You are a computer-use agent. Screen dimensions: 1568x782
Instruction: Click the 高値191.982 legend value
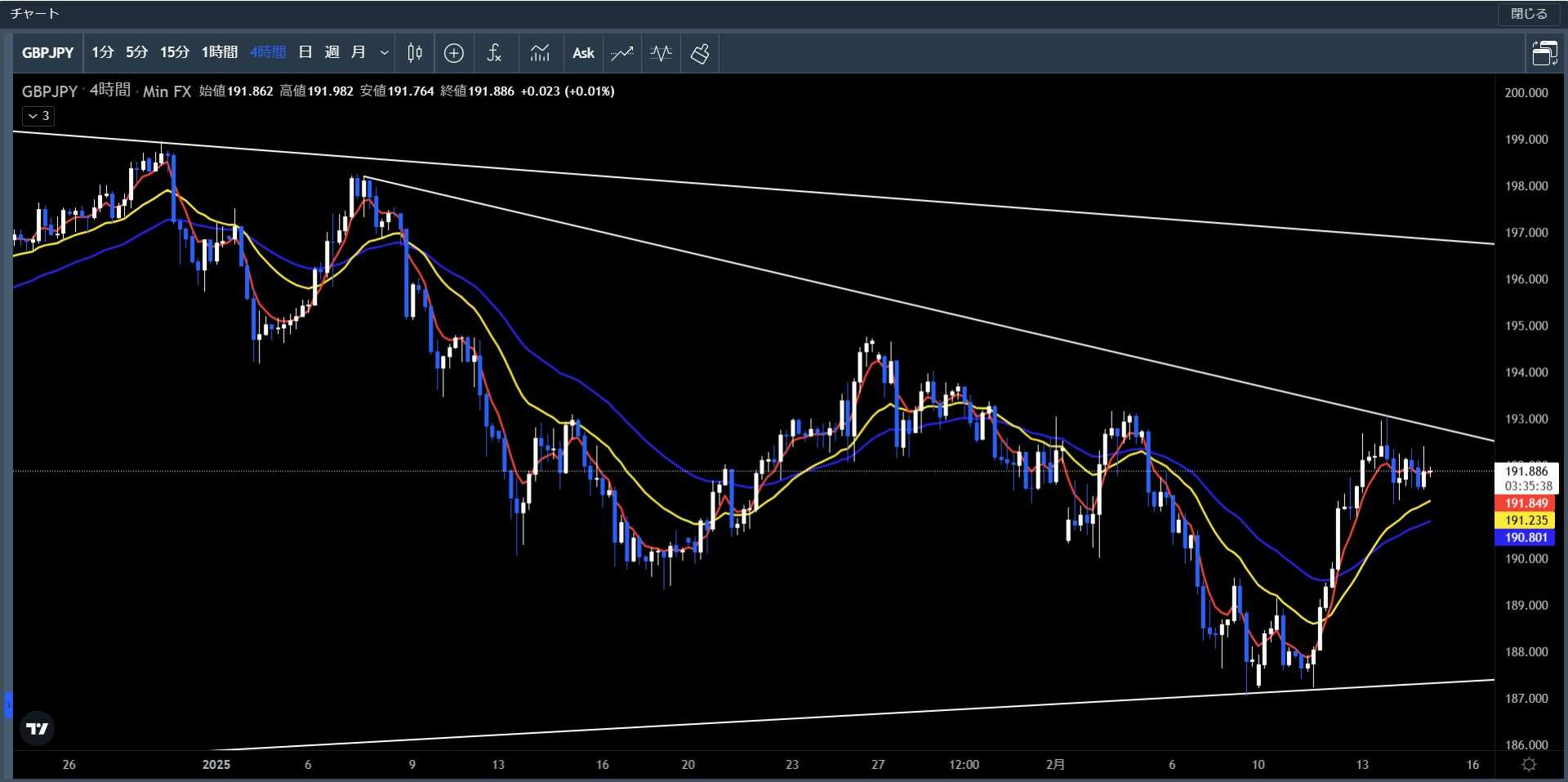[317, 91]
